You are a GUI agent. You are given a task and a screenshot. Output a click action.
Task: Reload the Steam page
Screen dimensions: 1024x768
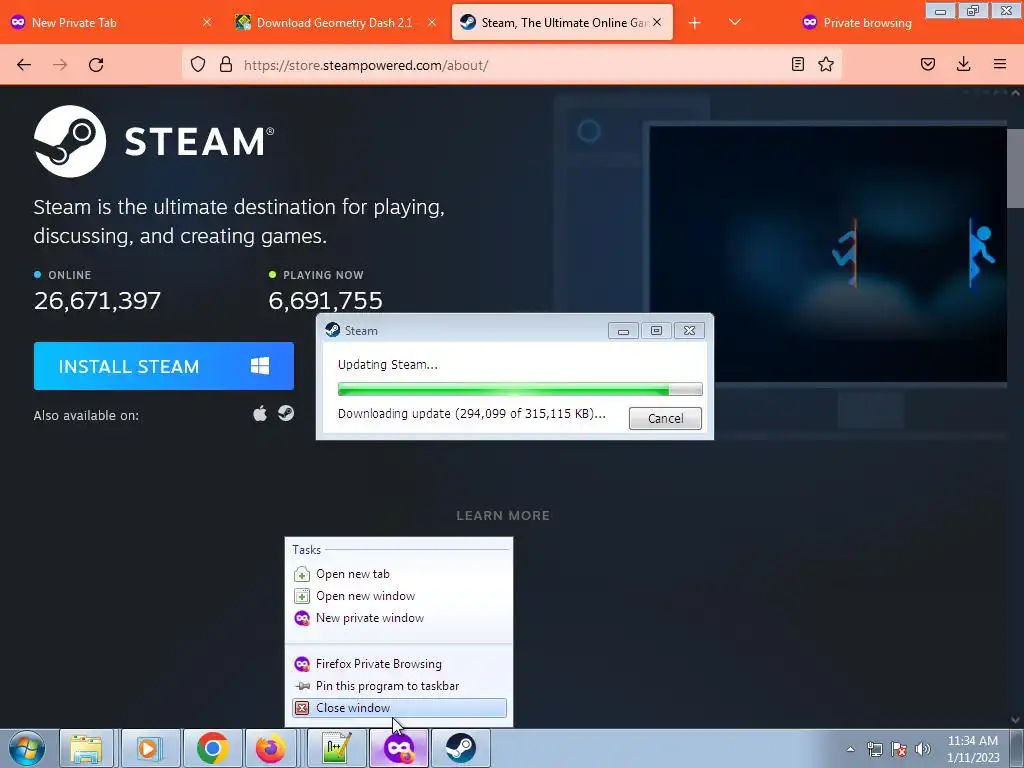coord(96,65)
